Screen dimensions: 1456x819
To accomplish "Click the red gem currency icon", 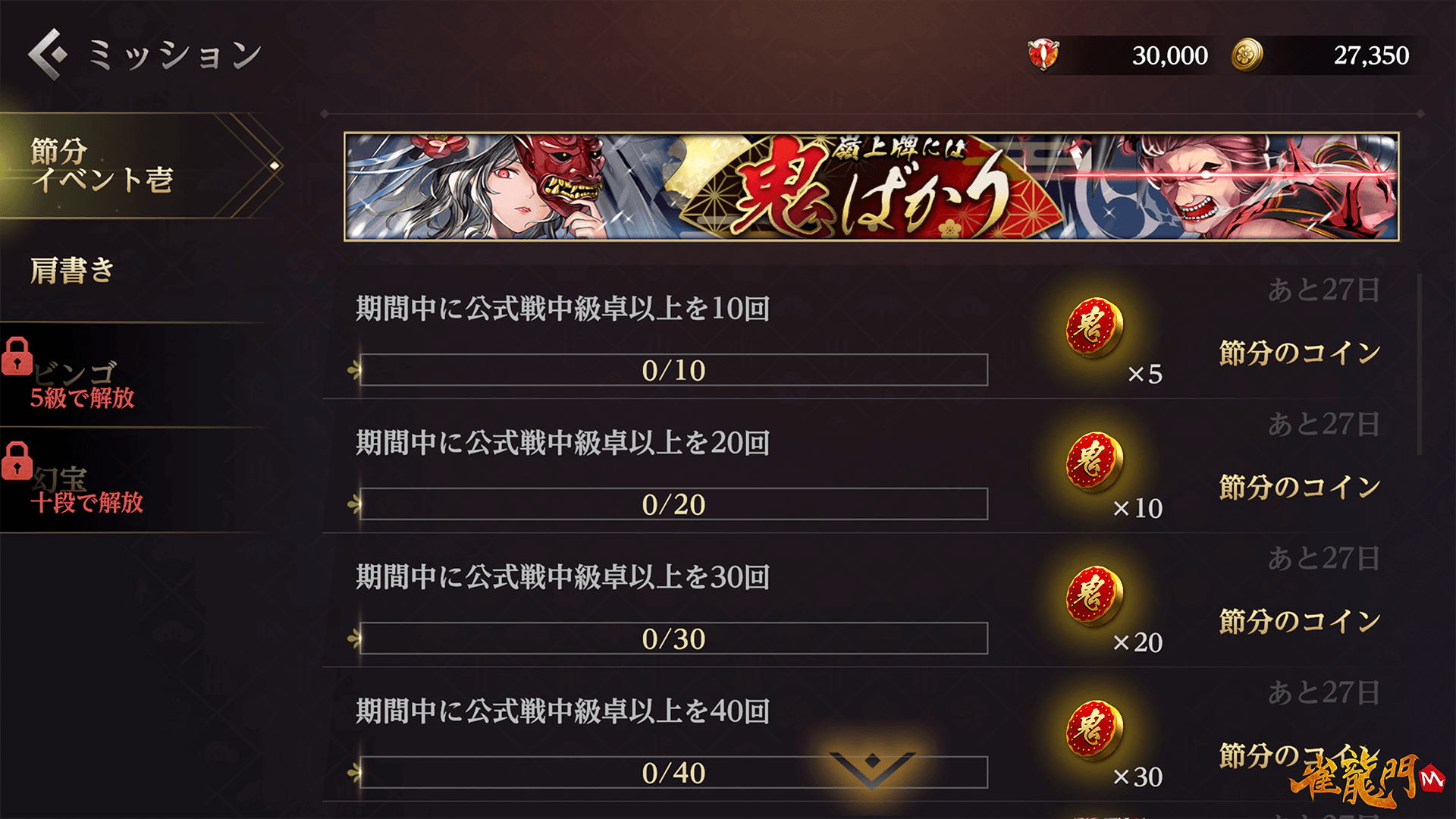I will (1043, 55).
